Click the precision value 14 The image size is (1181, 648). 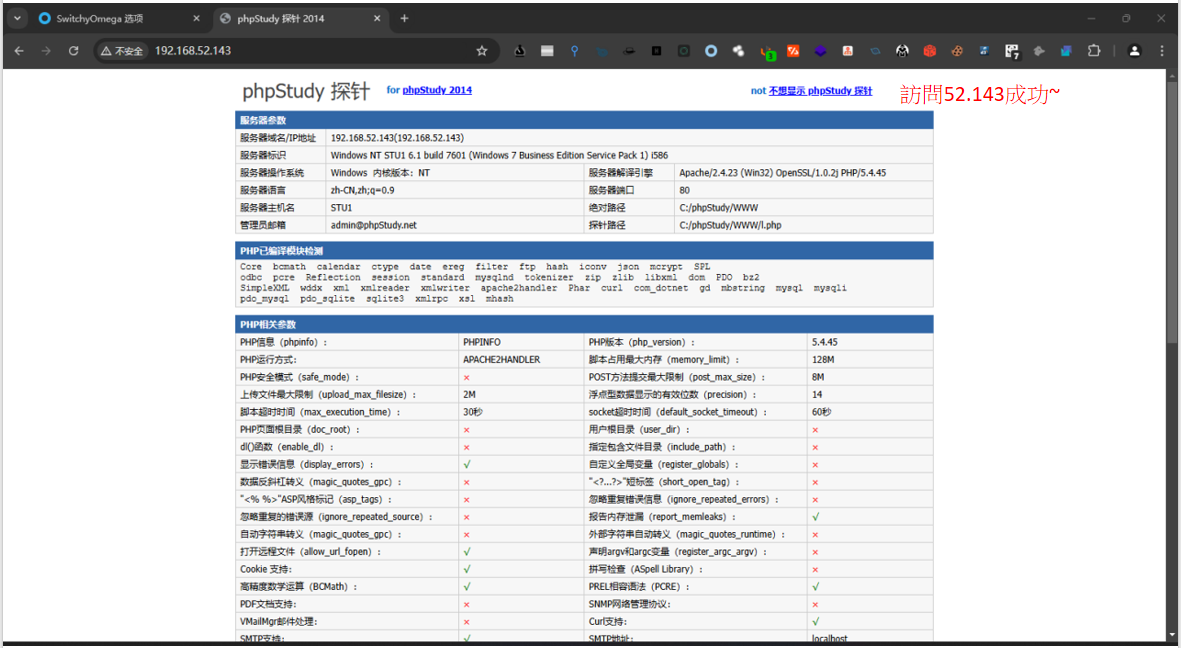point(817,395)
